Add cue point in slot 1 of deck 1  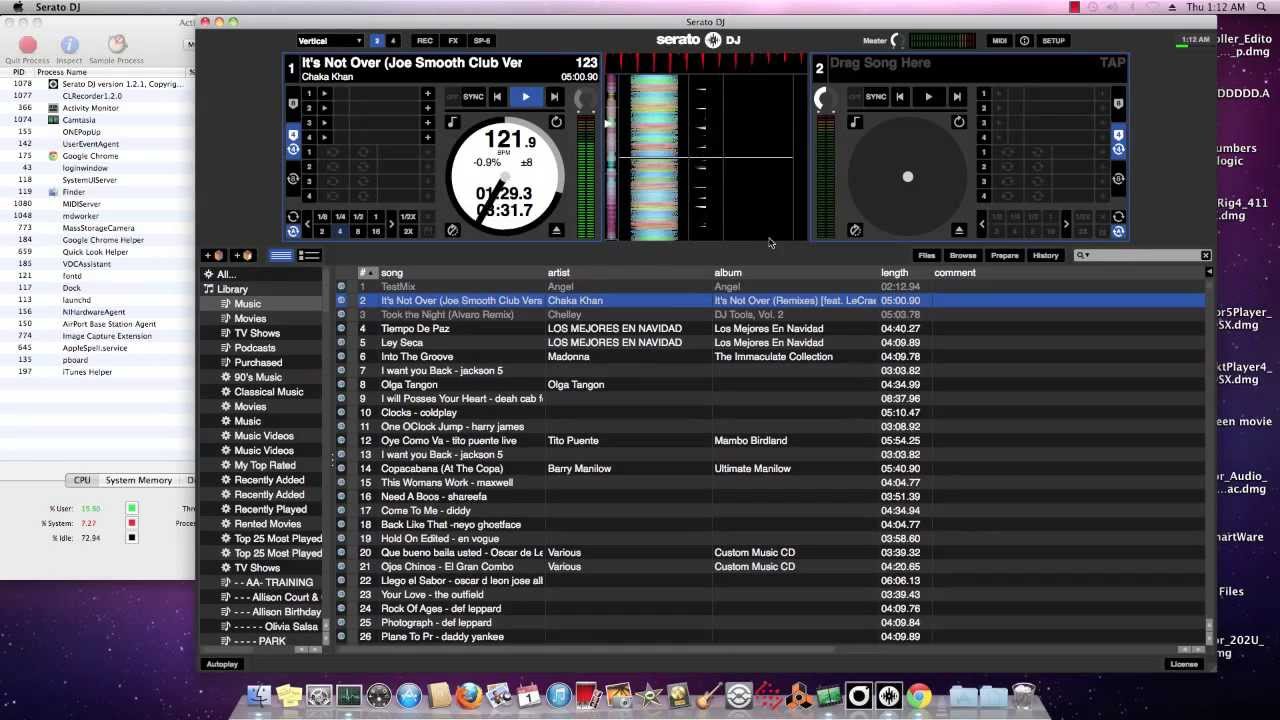click(x=427, y=93)
